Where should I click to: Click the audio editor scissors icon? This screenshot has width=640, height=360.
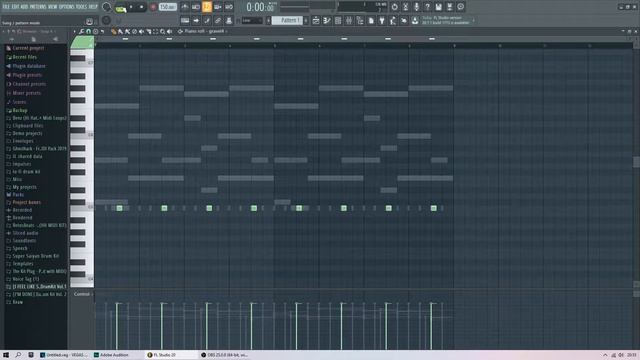pyautogui.click(x=405, y=7)
